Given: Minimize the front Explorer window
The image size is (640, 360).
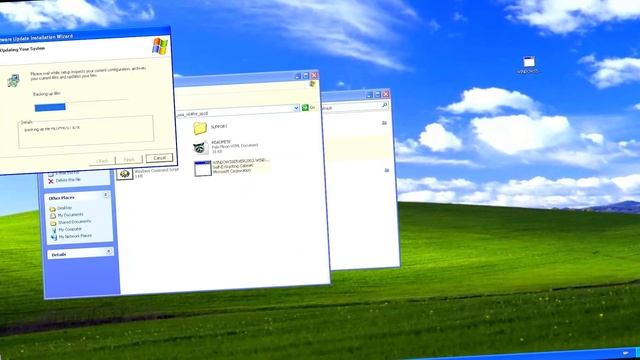Looking at the screenshot, I should pyautogui.click(x=298, y=76).
